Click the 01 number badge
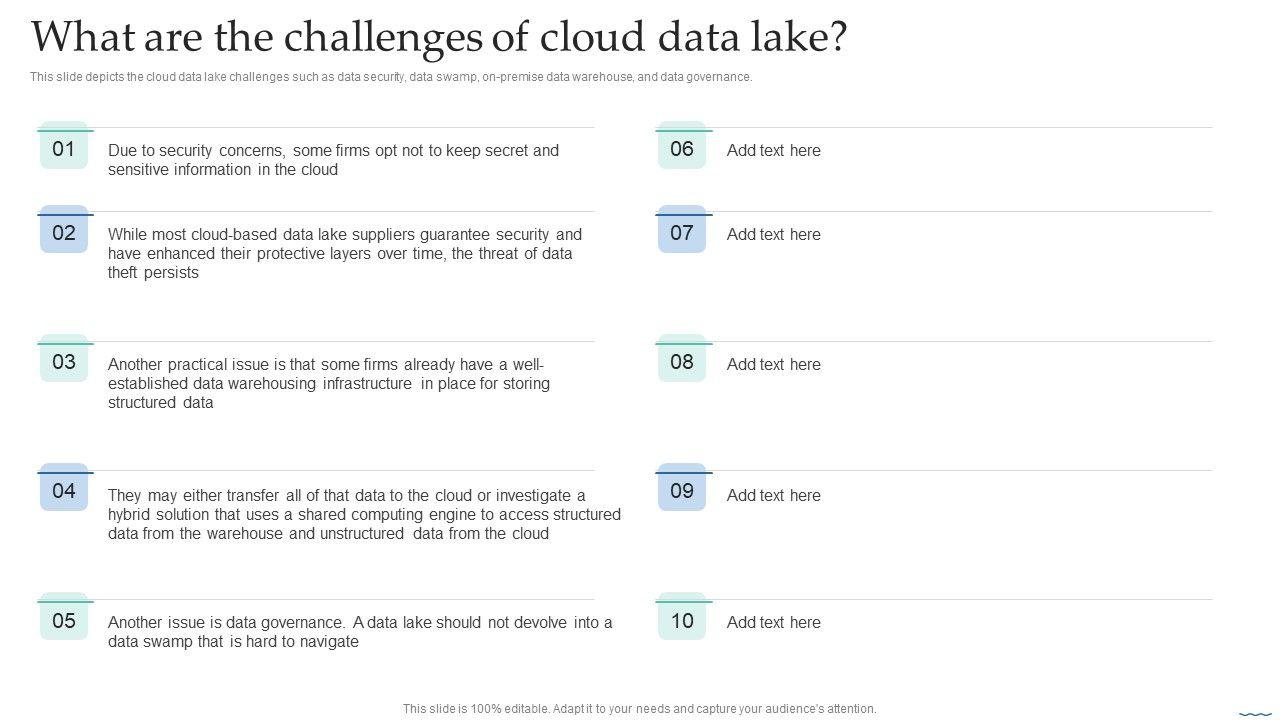1280x720 pixels. 64,148
